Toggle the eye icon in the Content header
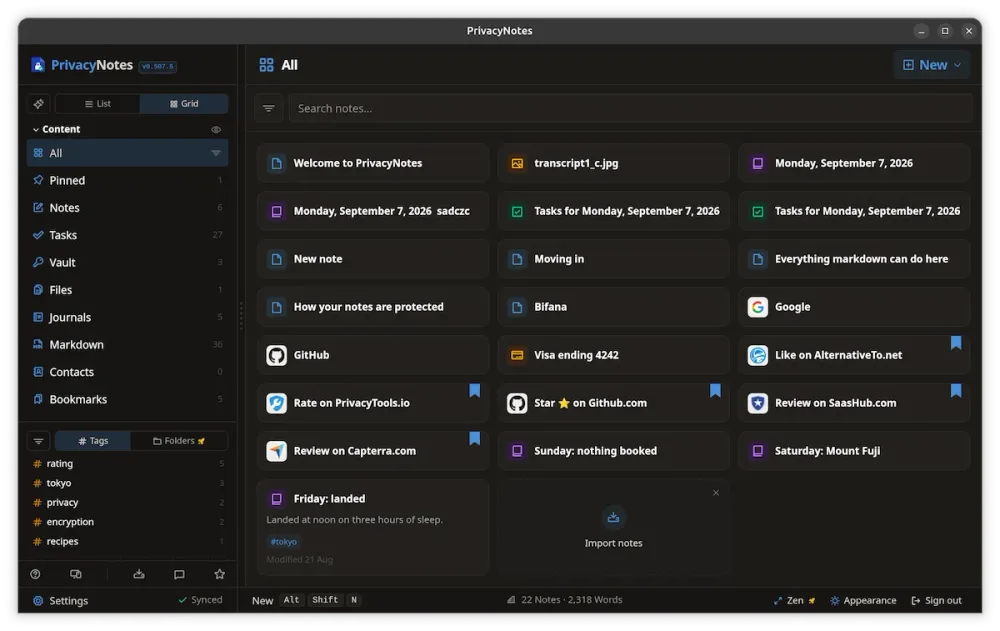This screenshot has width=1000, height=631. click(216, 130)
